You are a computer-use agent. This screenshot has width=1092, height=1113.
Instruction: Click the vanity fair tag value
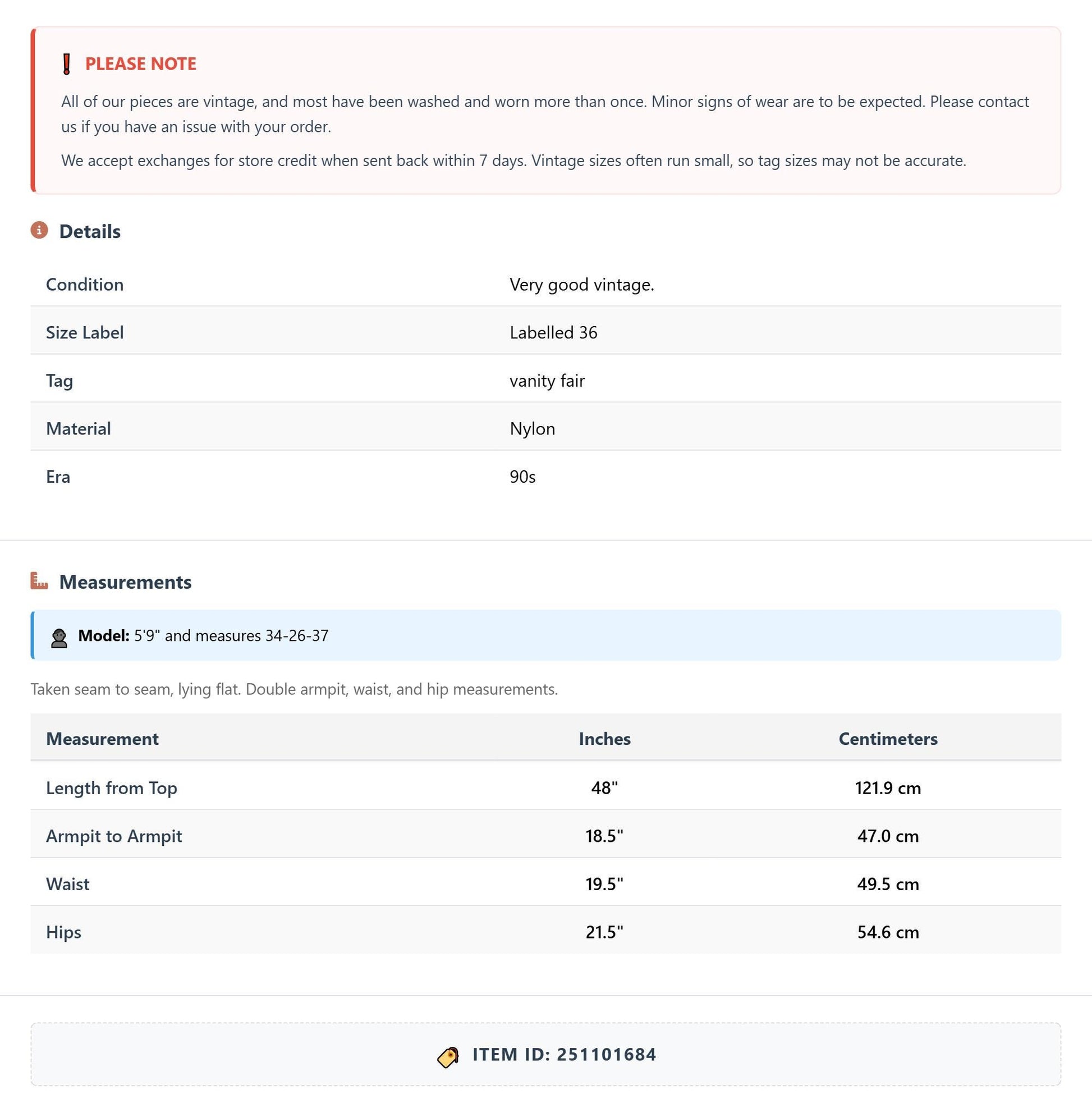pyautogui.click(x=547, y=381)
